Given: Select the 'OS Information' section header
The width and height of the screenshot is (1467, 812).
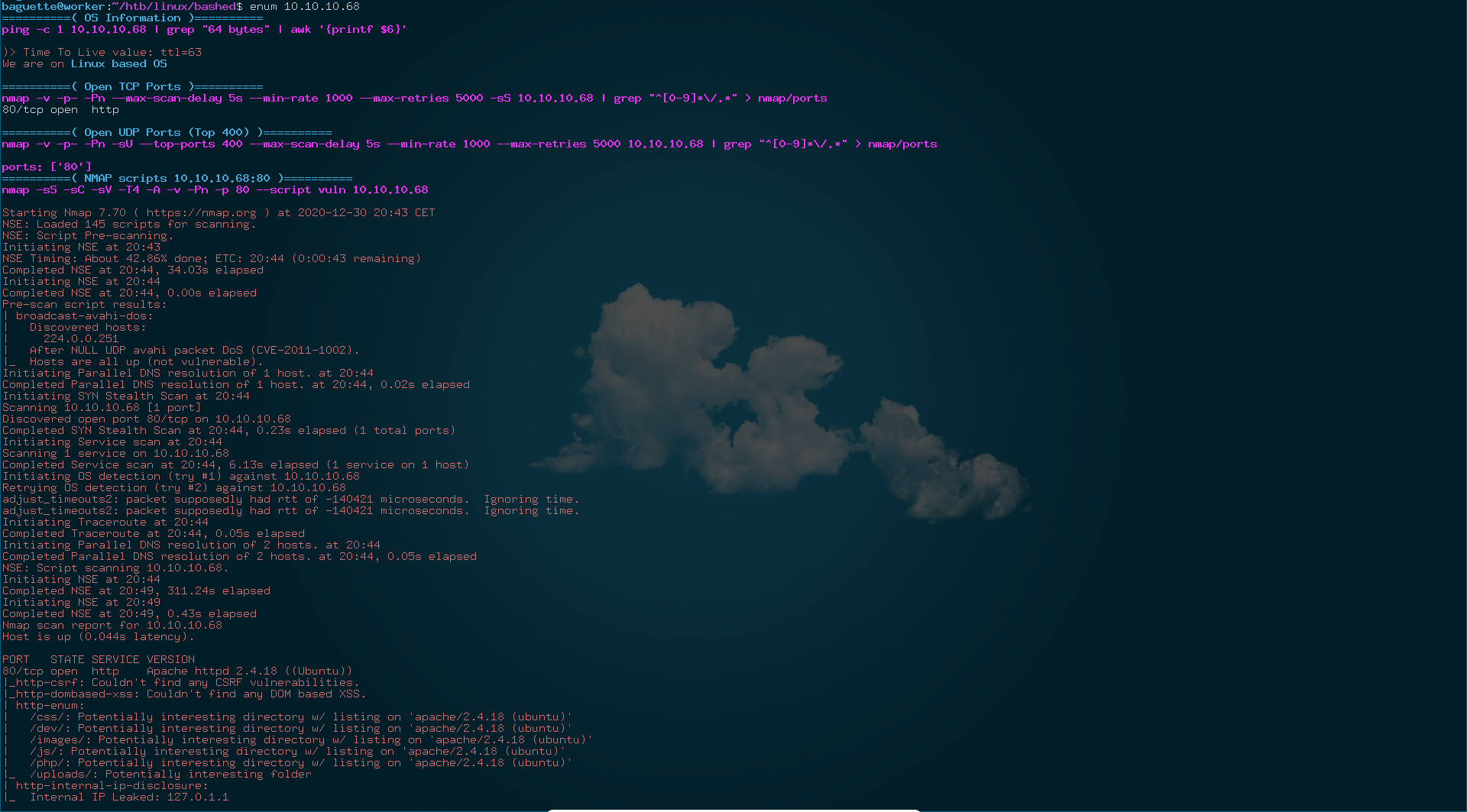Looking at the screenshot, I should click(132, 18).
